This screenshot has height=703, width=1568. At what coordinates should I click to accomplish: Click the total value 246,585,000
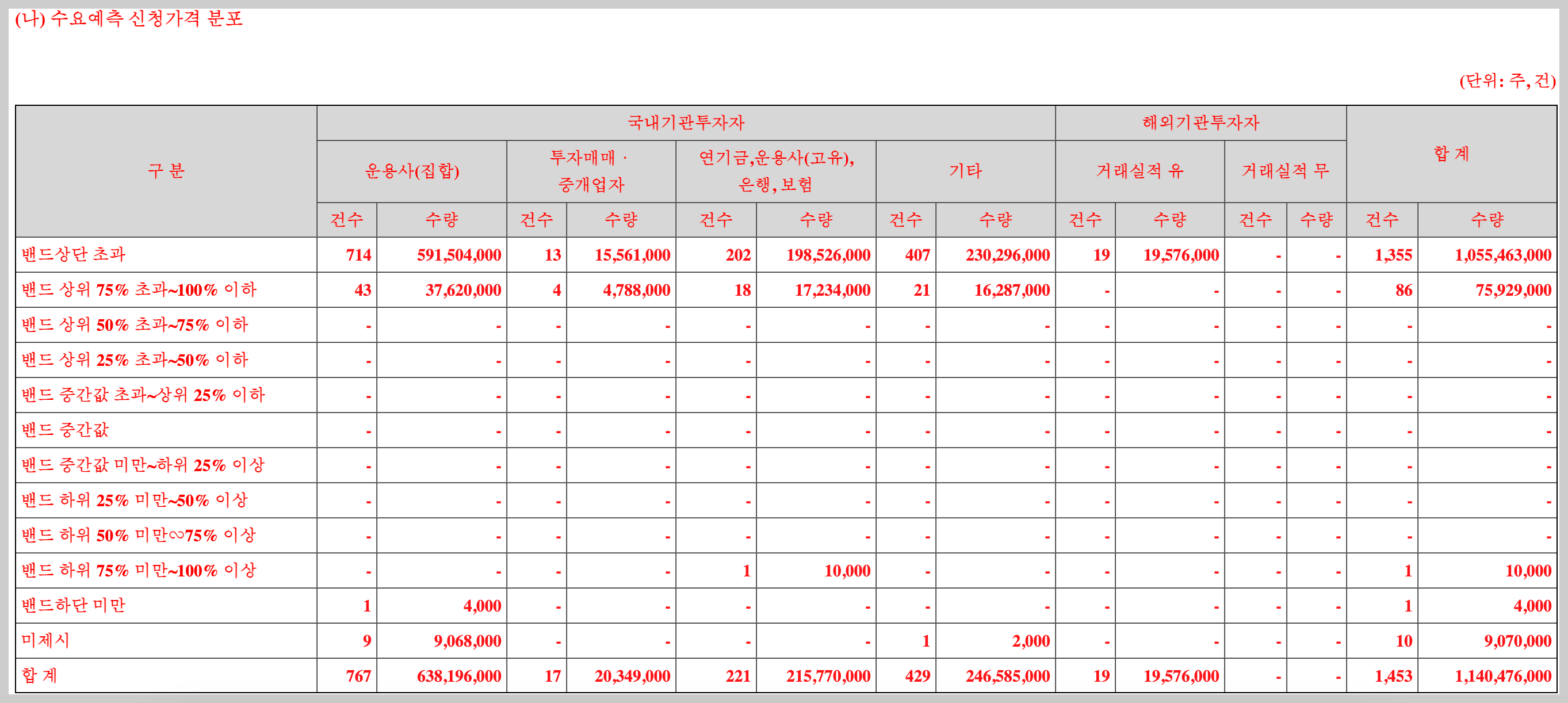click(1008, 676)
